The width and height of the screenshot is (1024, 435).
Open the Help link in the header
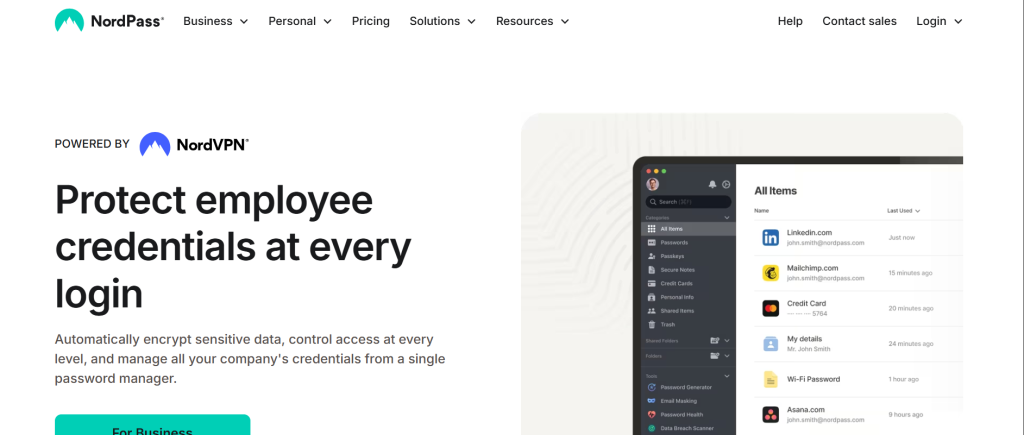point(790,21)
